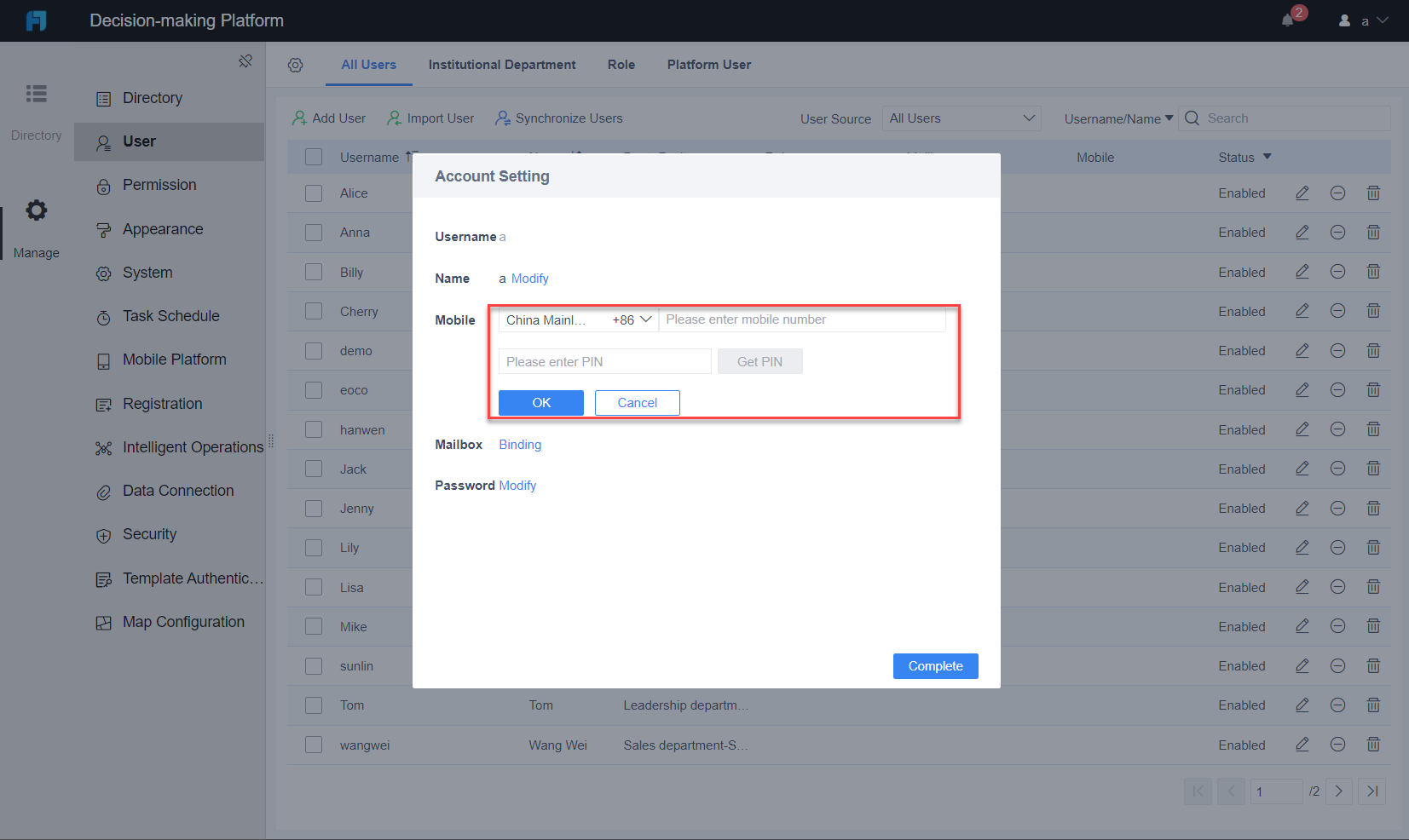
Task: Open the Appearance settings icon
Action: point(103,228)
